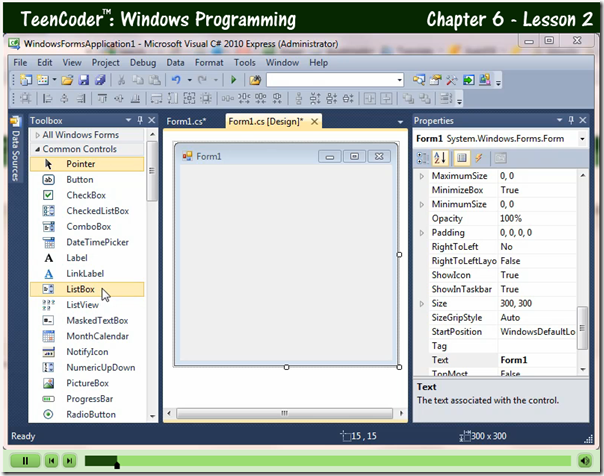Click the Undo toolbar icon

pos(176,80)
